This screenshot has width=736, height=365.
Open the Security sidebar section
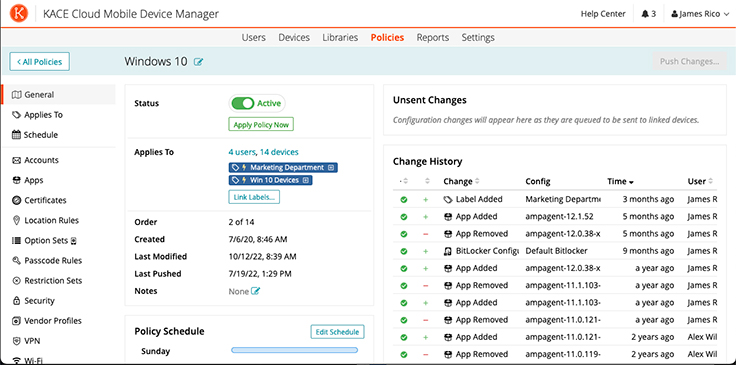tap(33, 301)
